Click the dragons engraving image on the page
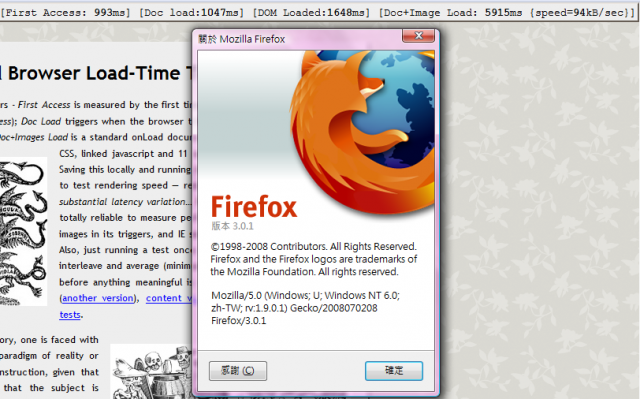This screenshot has height=399, width=640. point(23,232)
